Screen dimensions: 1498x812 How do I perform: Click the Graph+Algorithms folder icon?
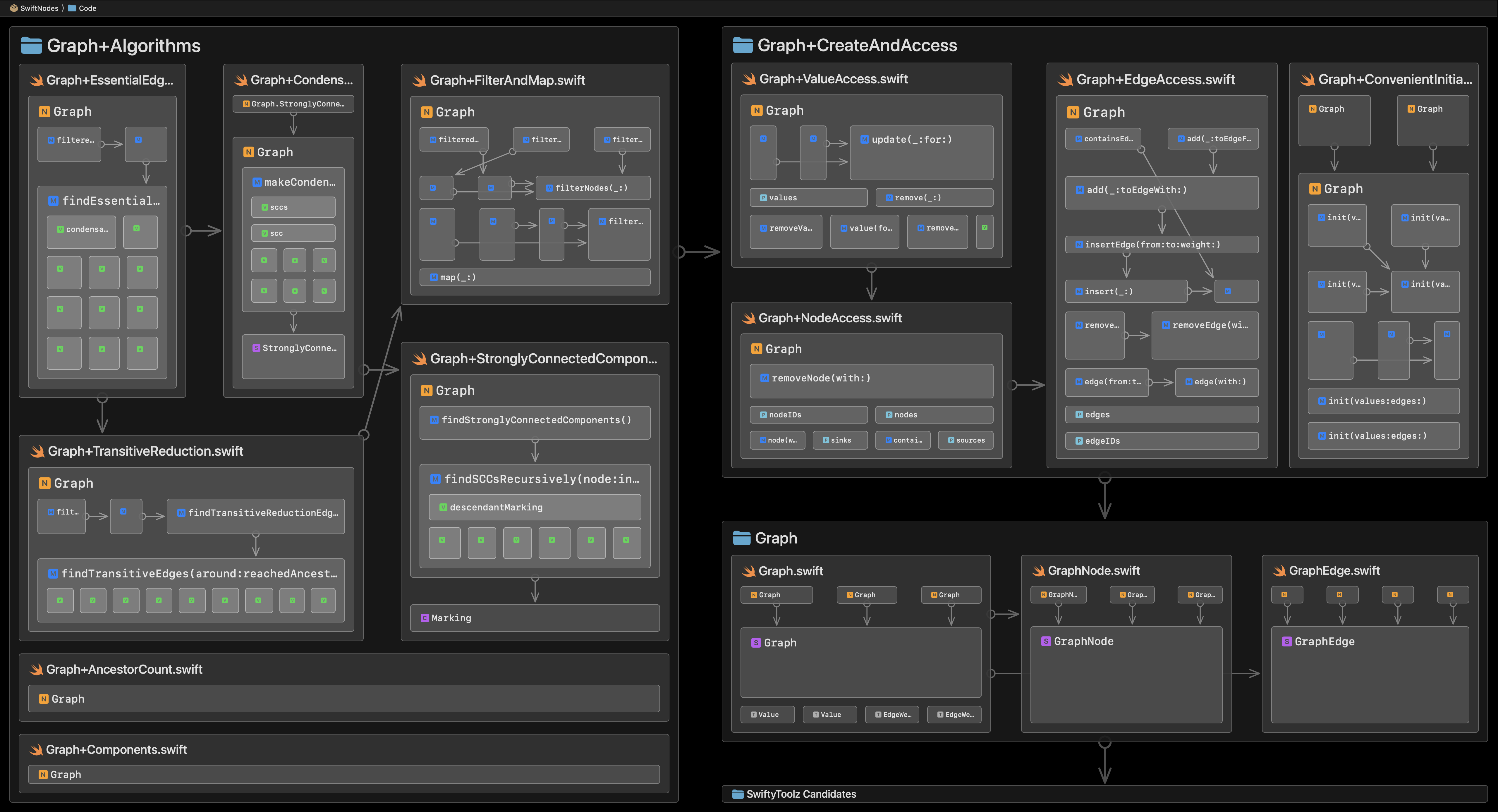point(31,45)
